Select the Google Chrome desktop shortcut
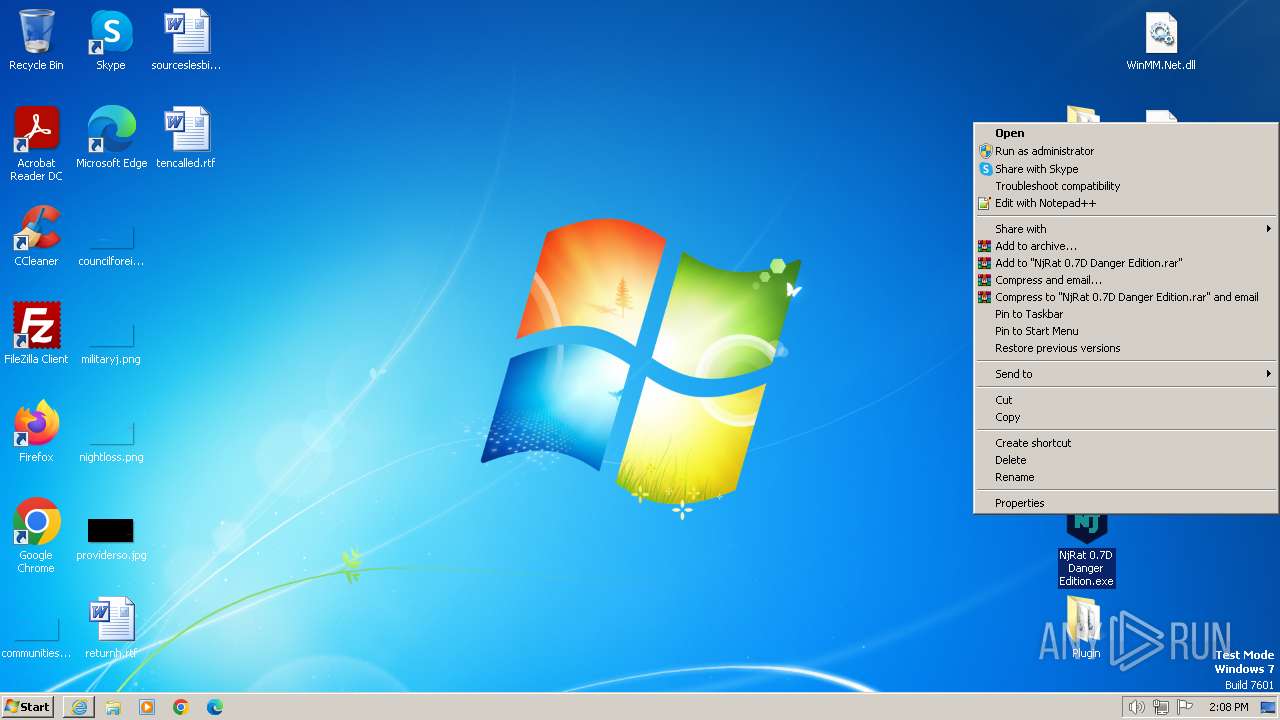This screenshot has height=720, width=1280. point(36,536)
